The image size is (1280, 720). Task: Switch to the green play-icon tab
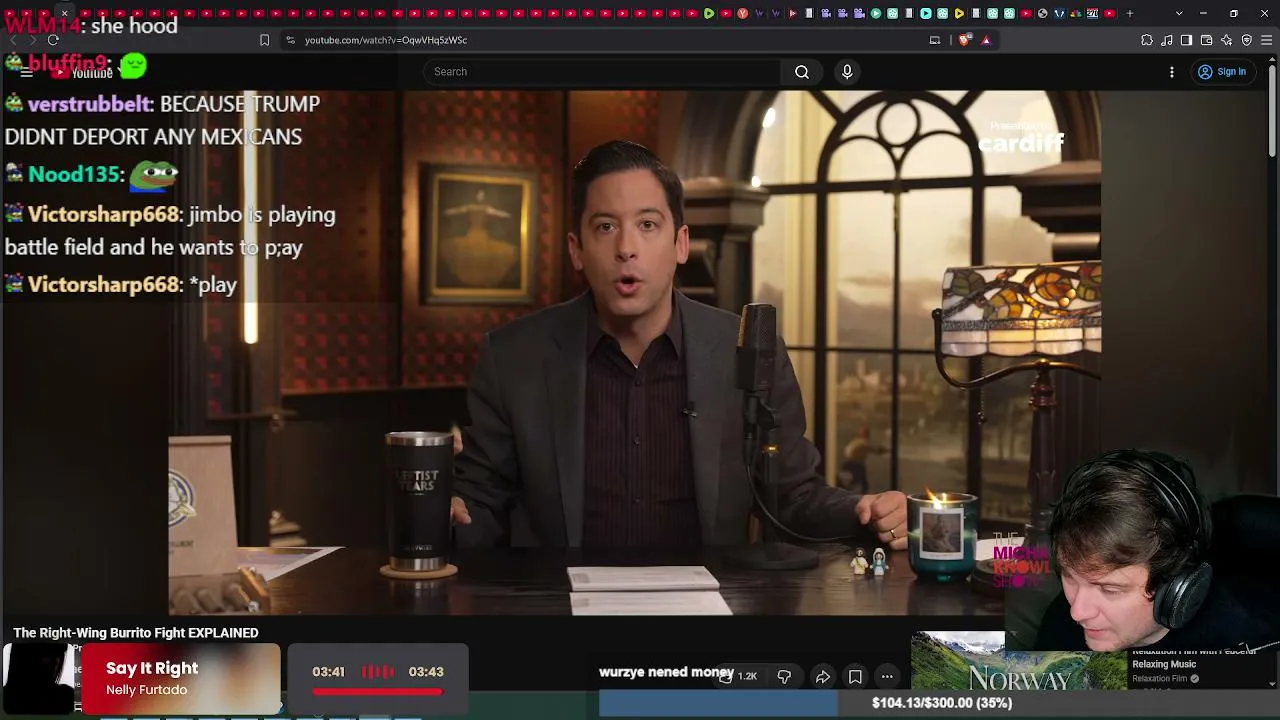(709, 13)
